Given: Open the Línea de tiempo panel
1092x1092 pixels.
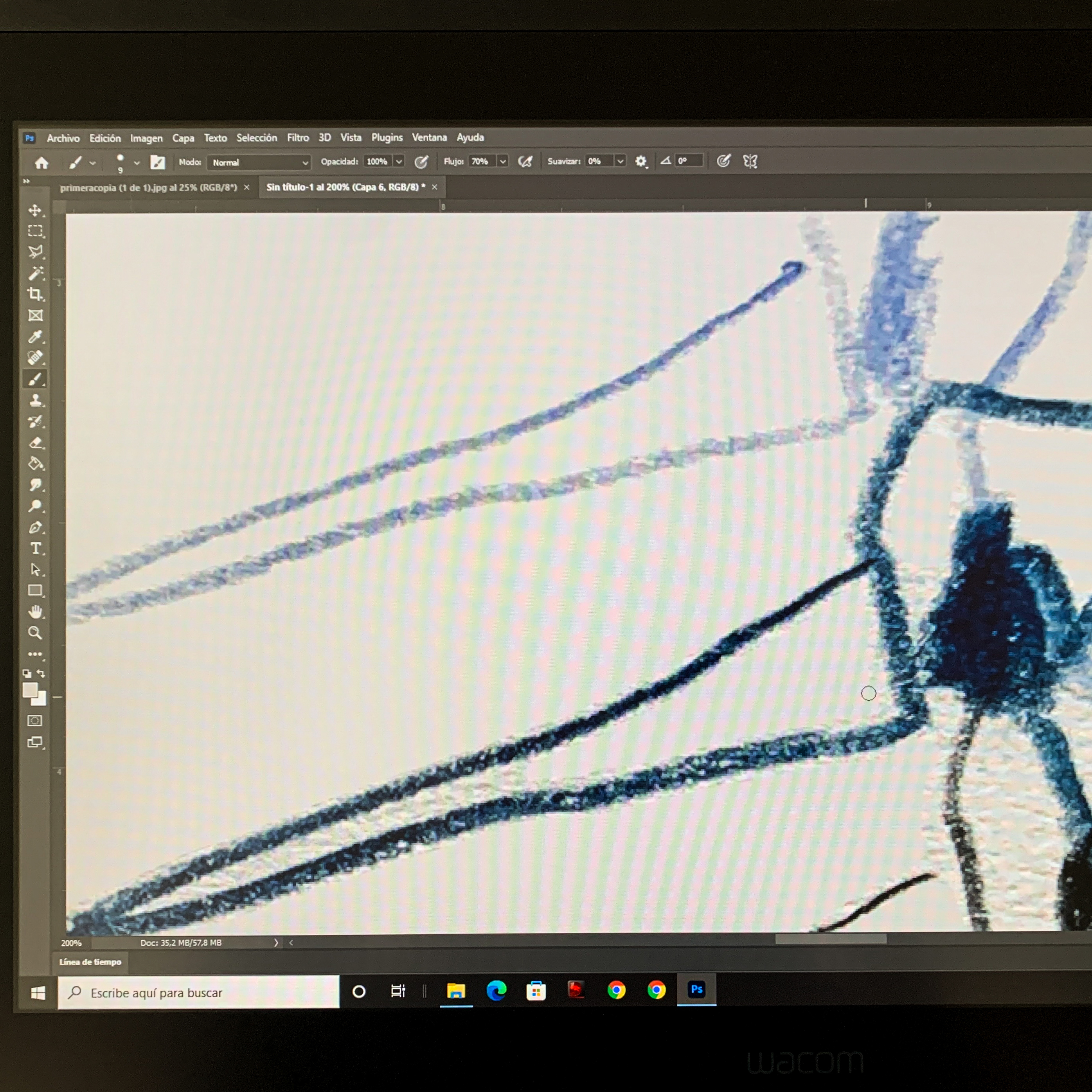Looking at the screenshot, I should (x=90, y=961).
